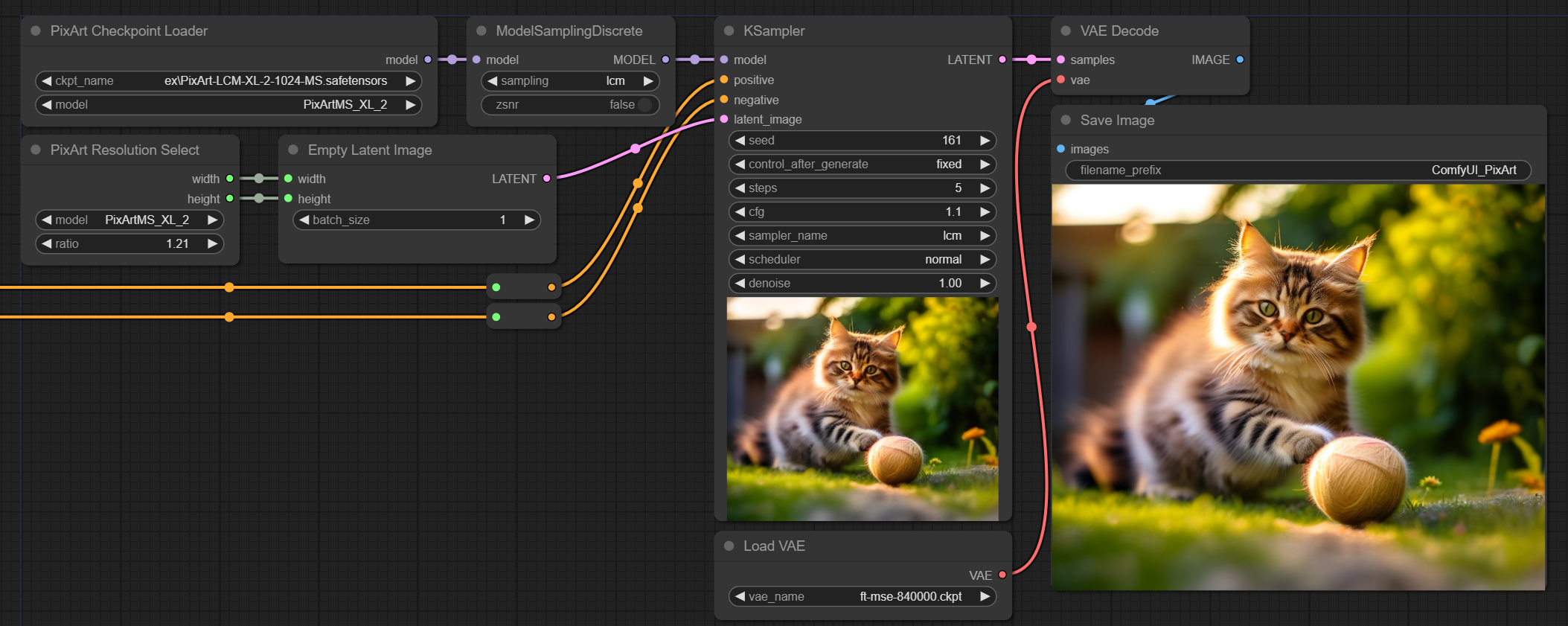This screenshot has width=1568, height=626.
Task: Collapse the VAE Decode node title dot
Action: point(1066,31)
